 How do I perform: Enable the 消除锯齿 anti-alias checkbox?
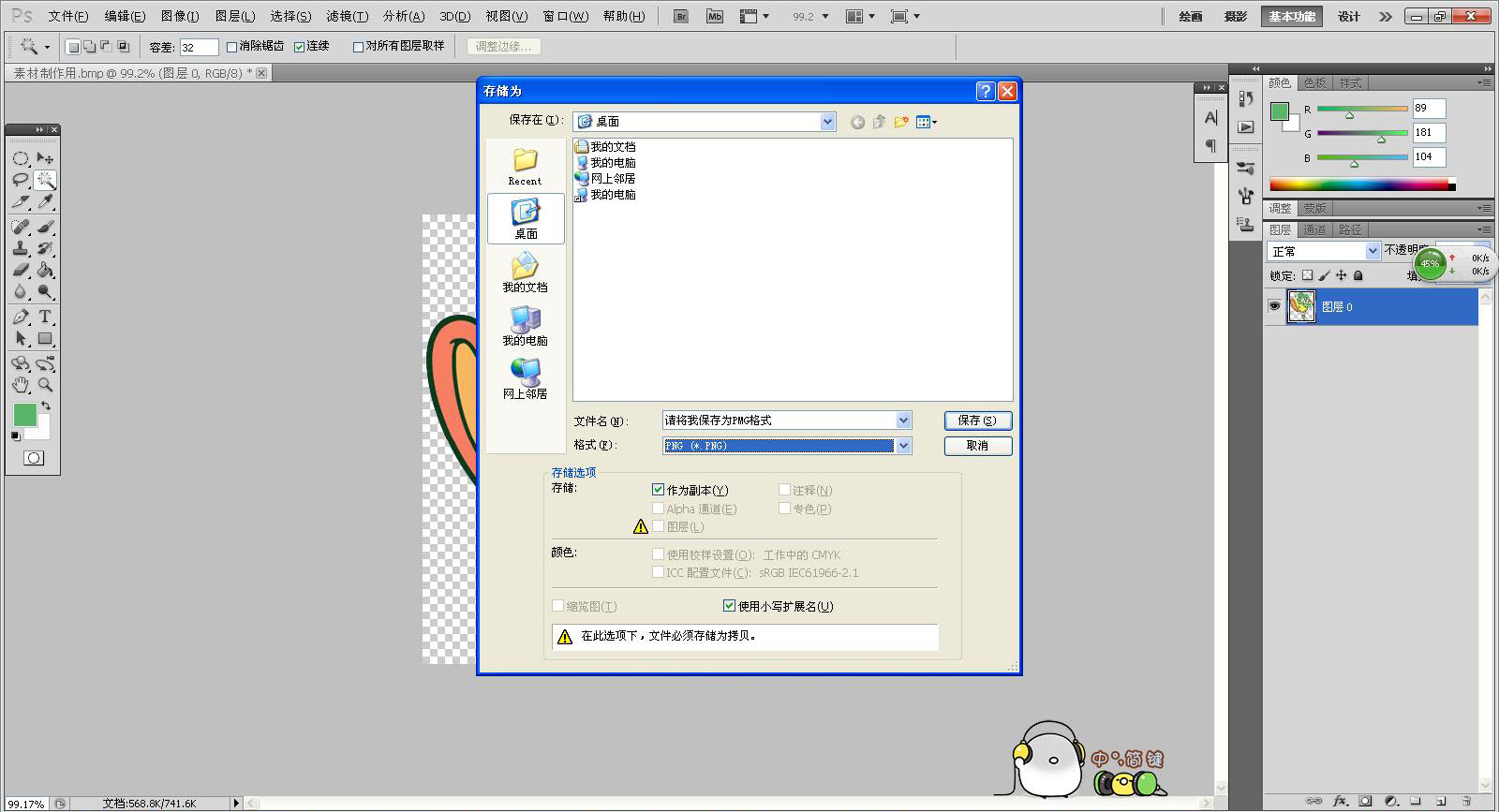click(231, 47)
